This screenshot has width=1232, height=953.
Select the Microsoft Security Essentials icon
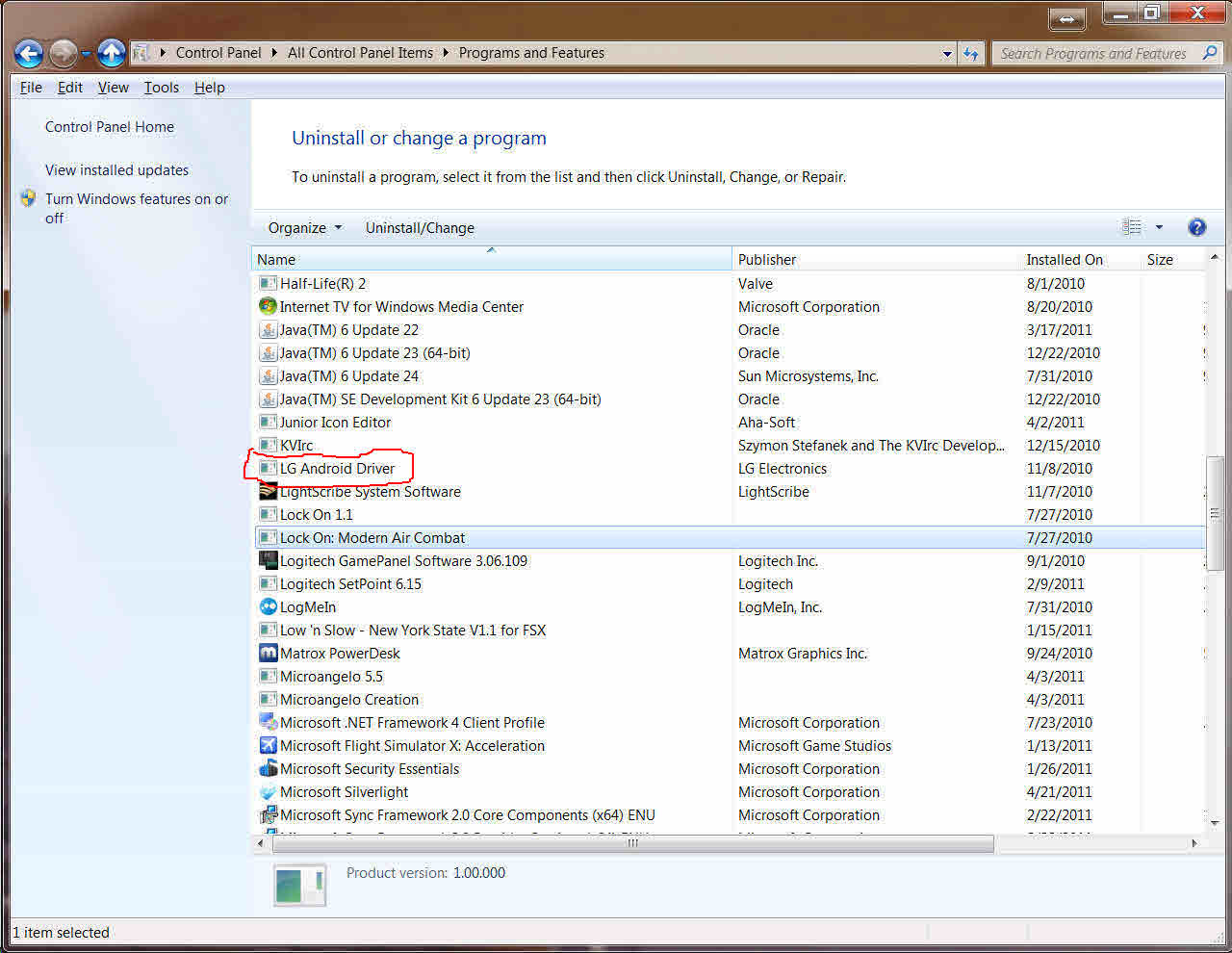pos(268,769)
